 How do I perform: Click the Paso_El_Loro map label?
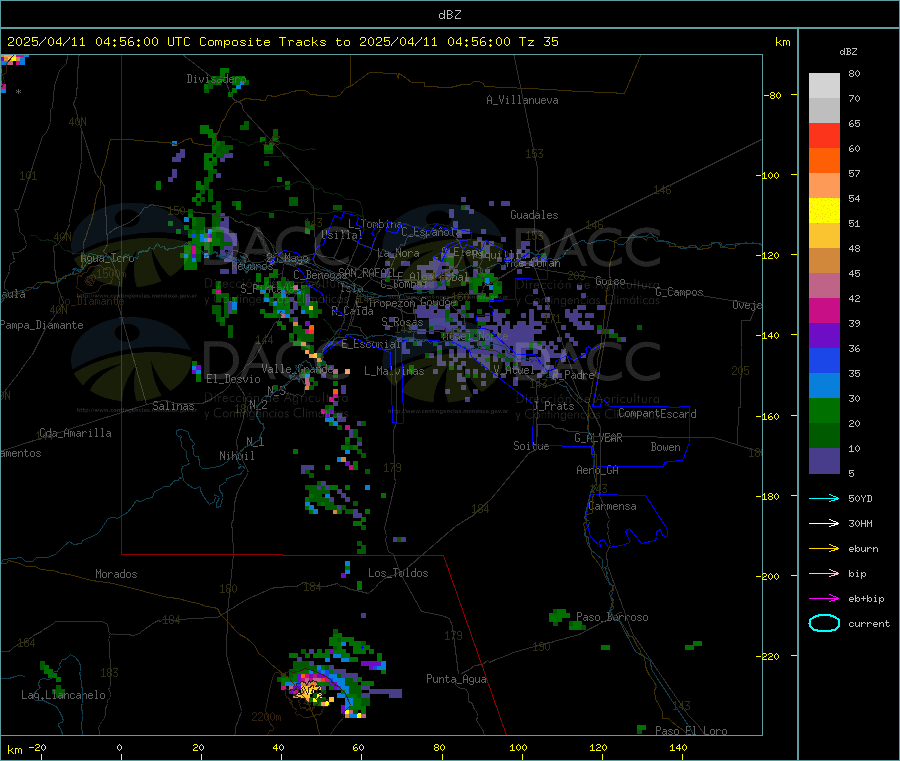[691, 731]
